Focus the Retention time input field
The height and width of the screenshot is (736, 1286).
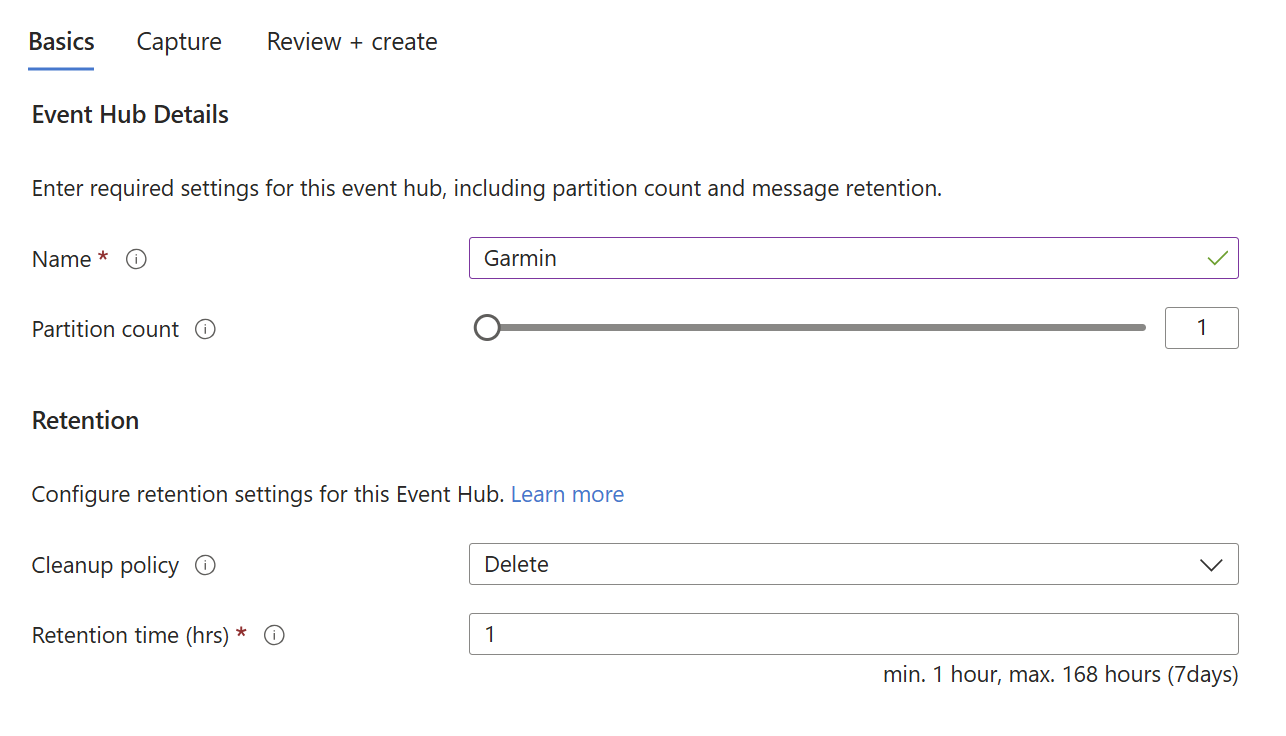[x=853, y=634]
